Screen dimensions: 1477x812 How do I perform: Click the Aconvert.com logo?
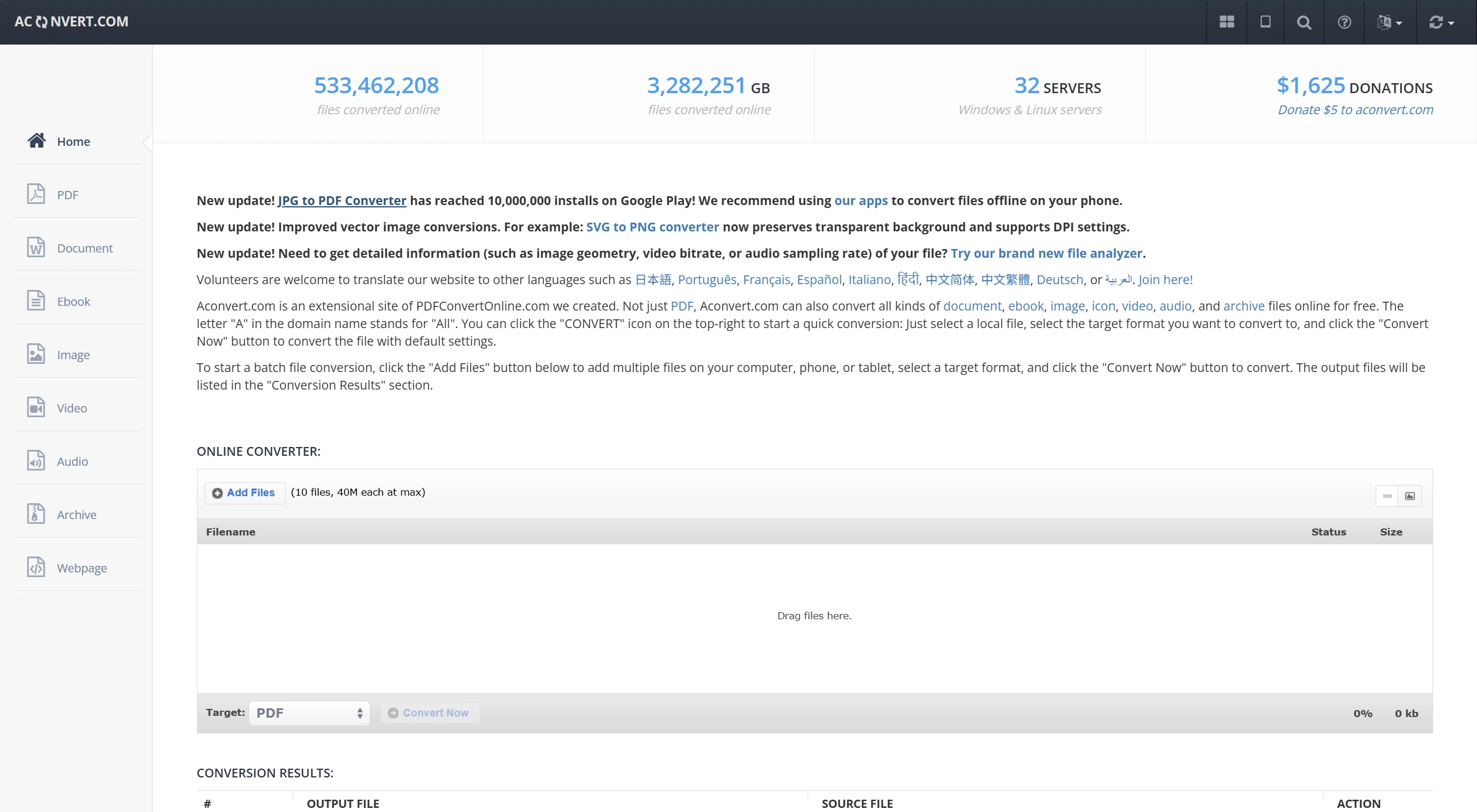[x=72, y=22]
